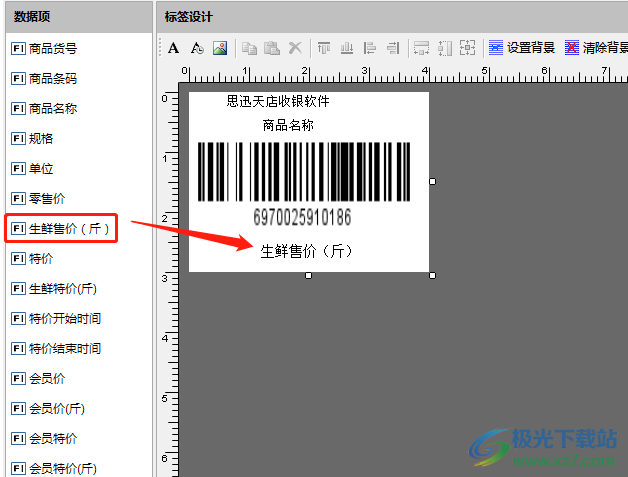
Task: Click the copy icon in toolbar
Action: point(249,48)
